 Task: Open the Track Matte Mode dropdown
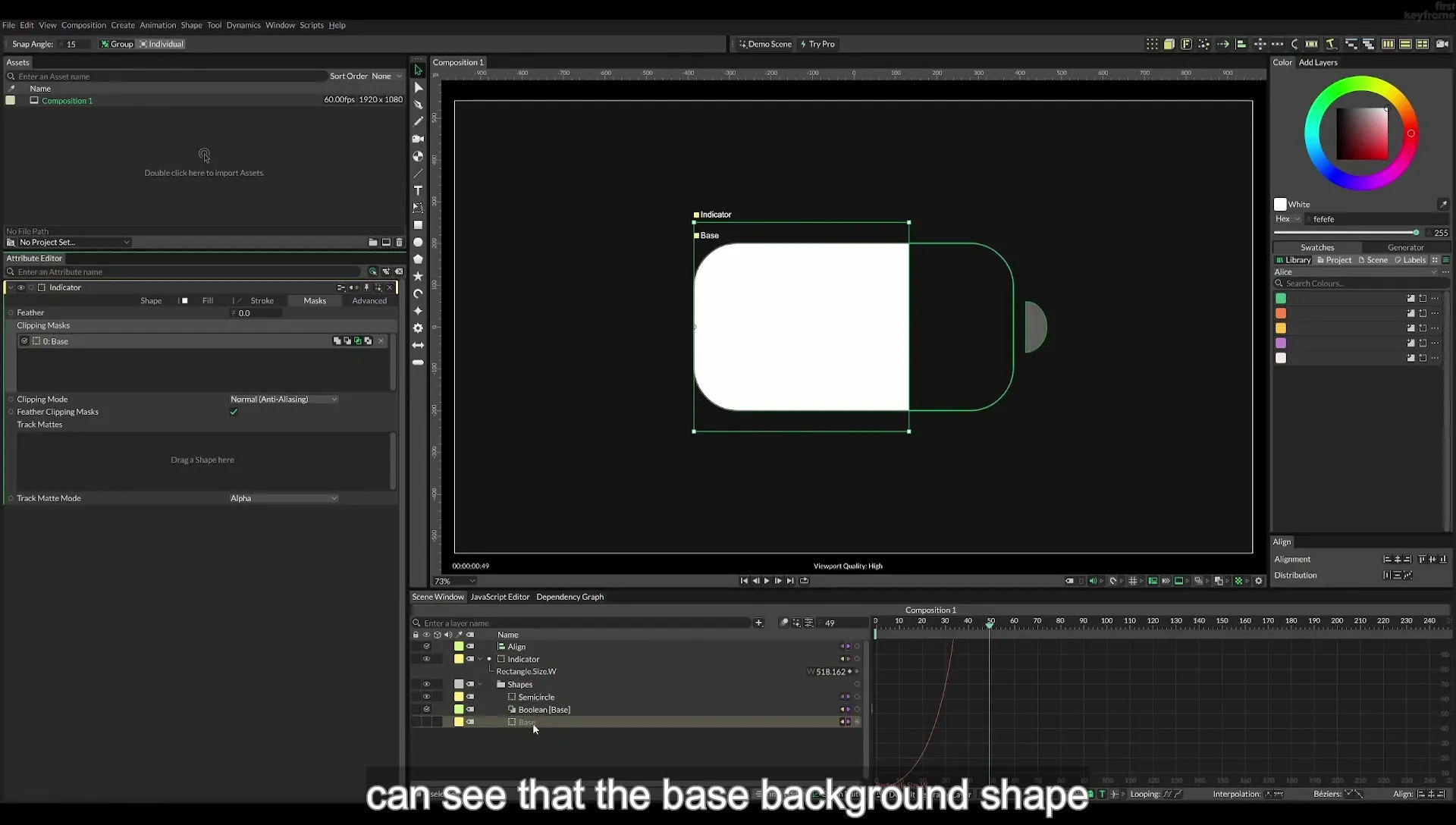click(x=284, y=498)
